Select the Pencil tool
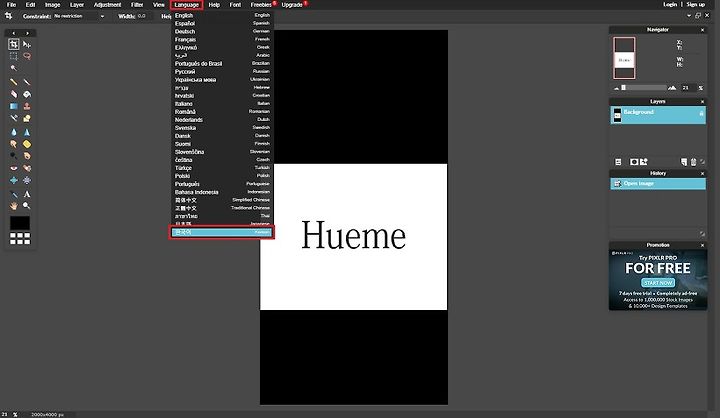This screenshot has height=418, width=720. [13, 82]
